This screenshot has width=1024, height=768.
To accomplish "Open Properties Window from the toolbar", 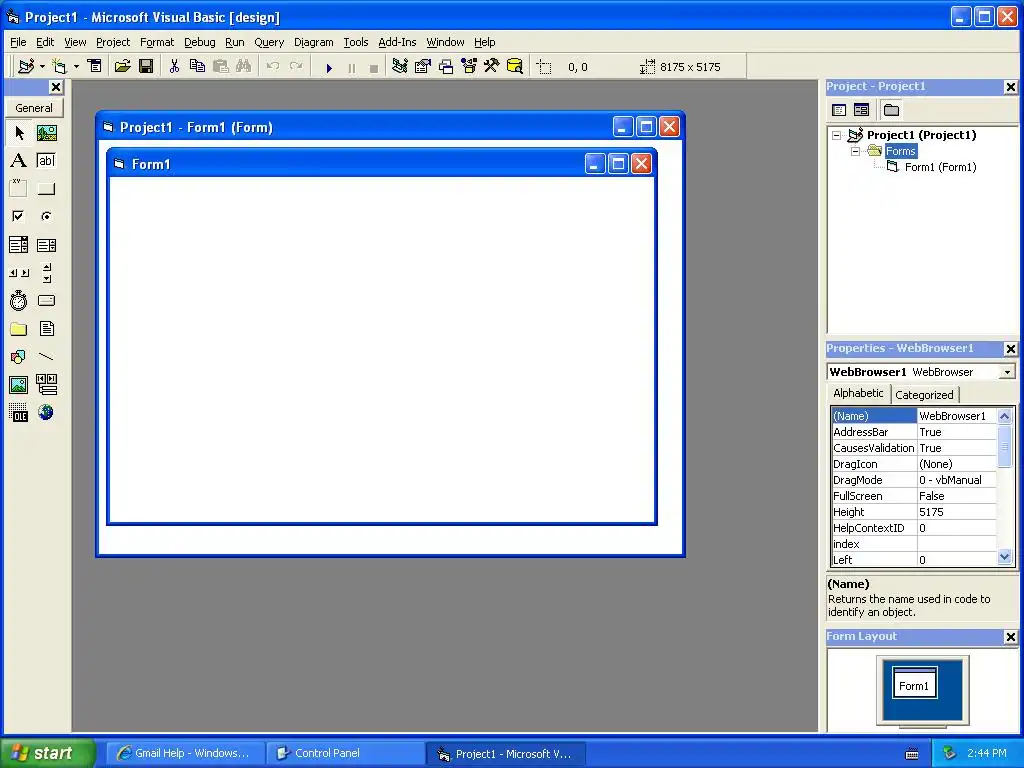I will pos(423,67).
